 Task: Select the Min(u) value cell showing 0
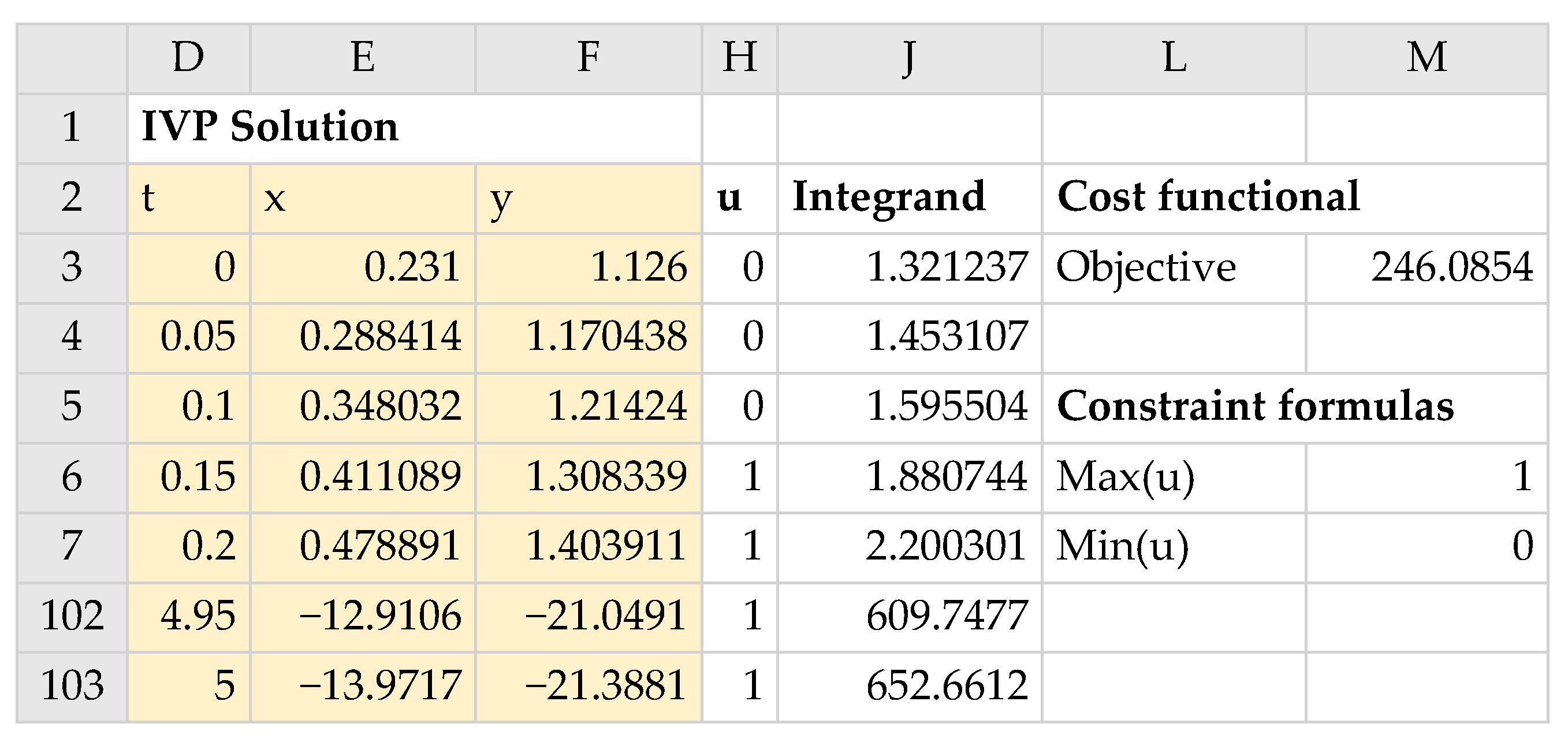coord(1426,546)
